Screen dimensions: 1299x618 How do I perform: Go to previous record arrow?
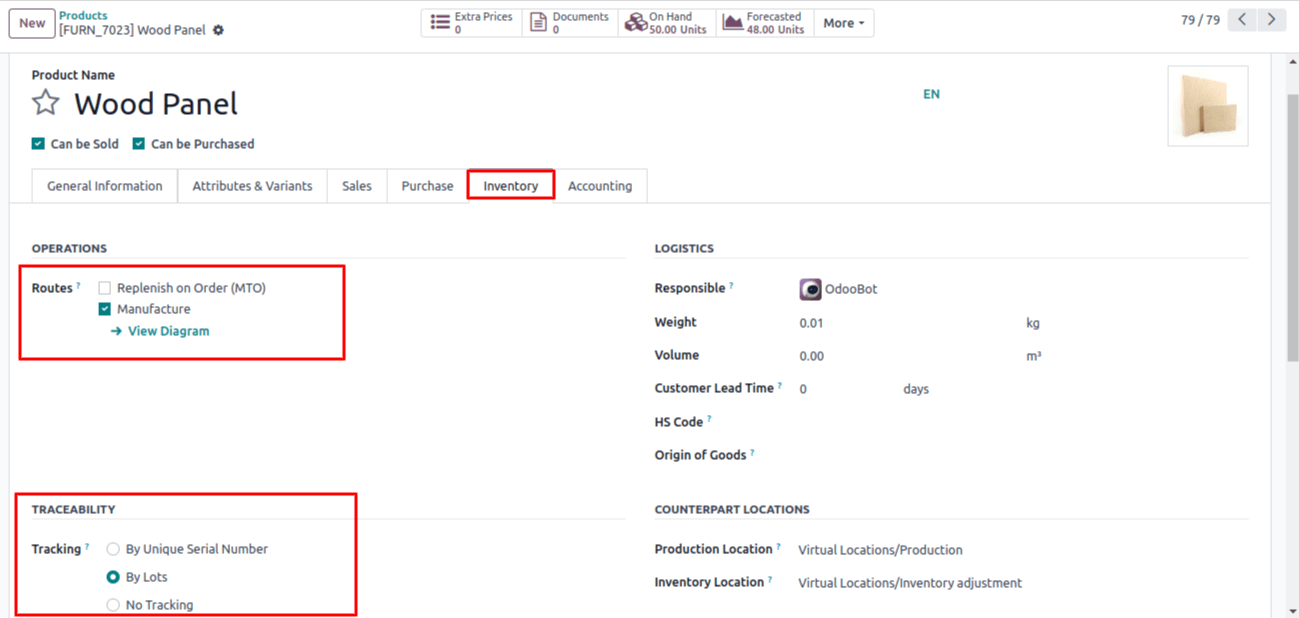pos(1242,20)
